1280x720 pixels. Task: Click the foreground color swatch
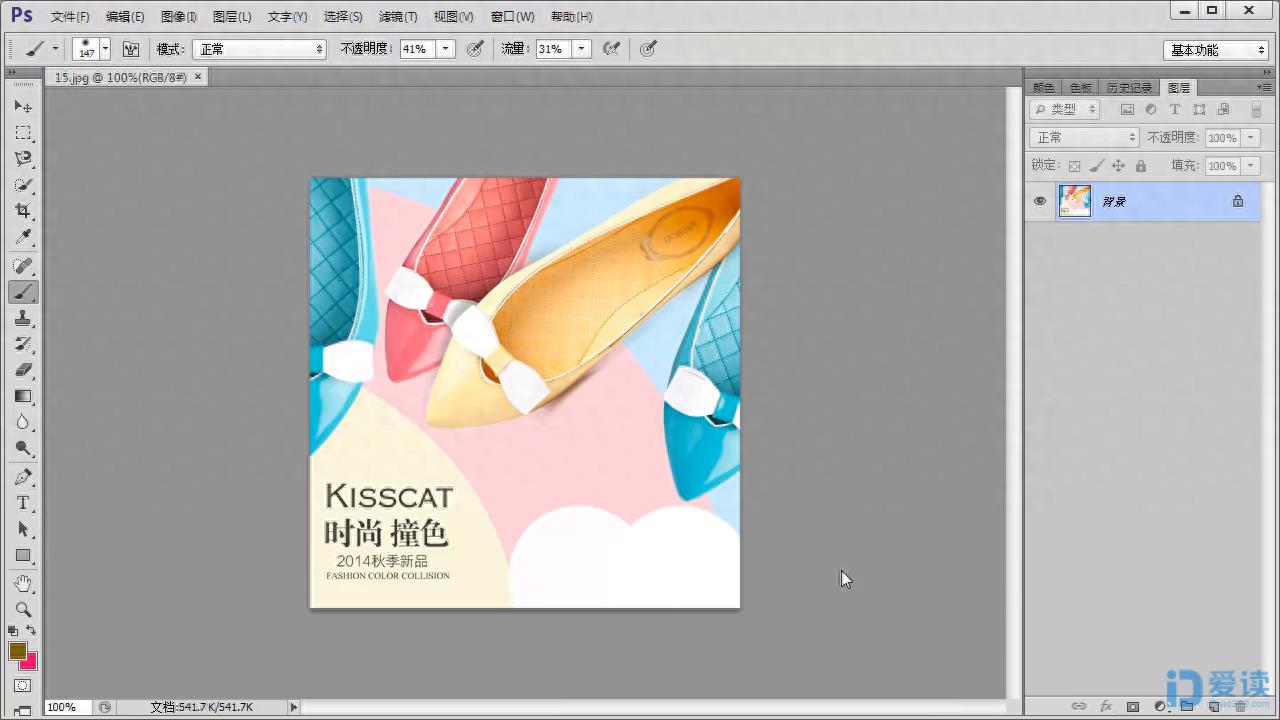pyautogui.click(x=17, y=650)
